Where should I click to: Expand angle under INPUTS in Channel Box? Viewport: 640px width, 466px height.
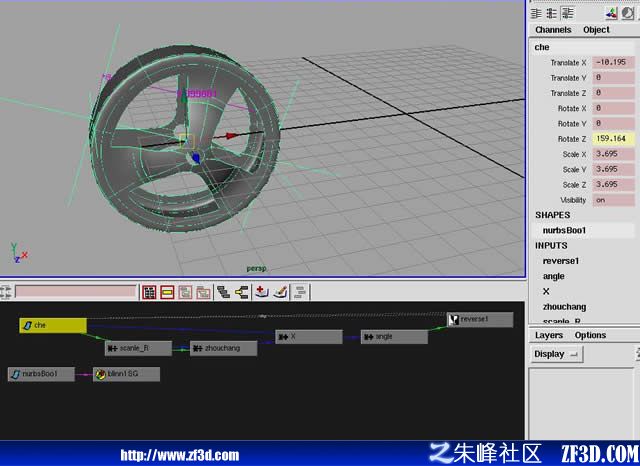tap(553, 276)
